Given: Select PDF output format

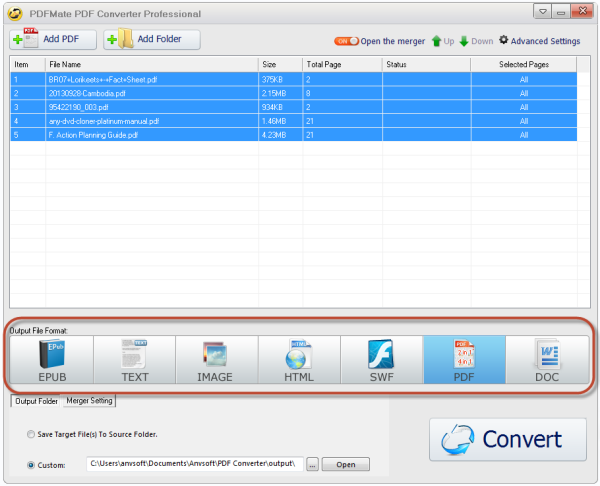Looking at the screenshot, I should [464, 360].
